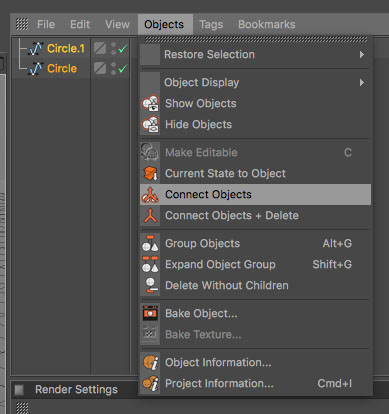The height and width of the screenshot is (414, 389).
Task: Expand the Object Display submenu arrow
Action: pos(362,83)
